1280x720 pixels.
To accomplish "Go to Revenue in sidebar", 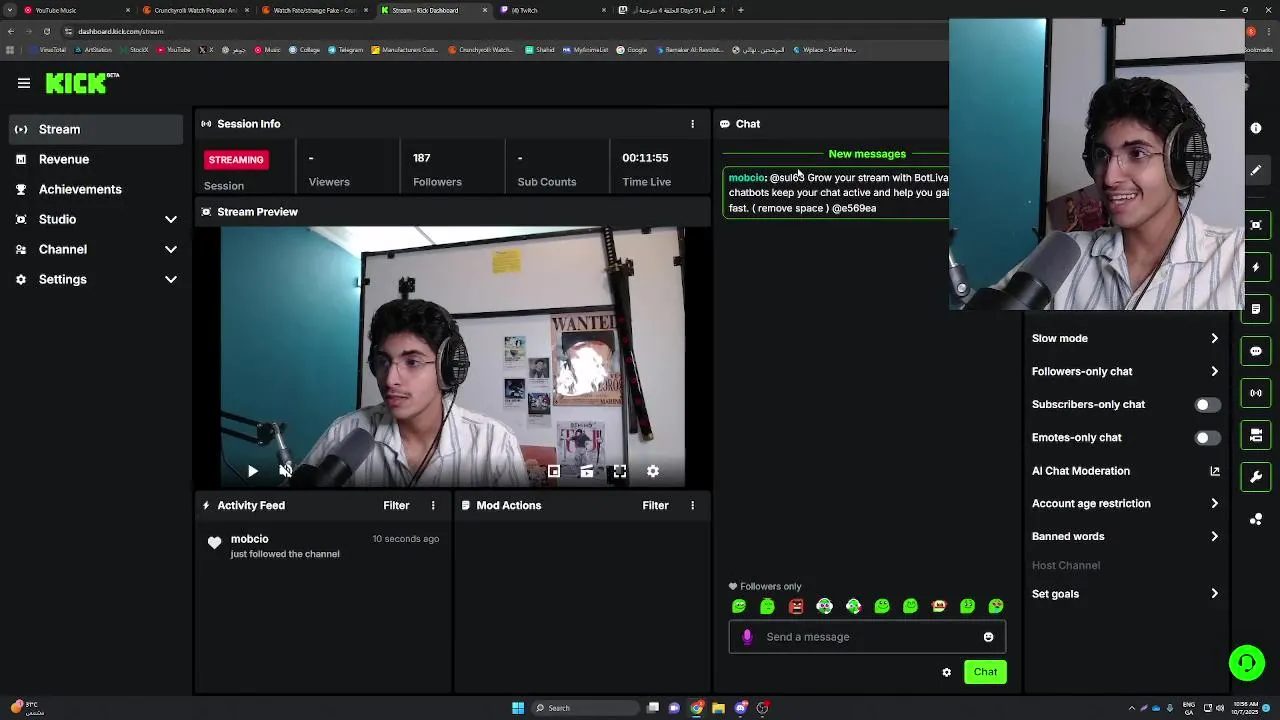I will coord(96,159).
